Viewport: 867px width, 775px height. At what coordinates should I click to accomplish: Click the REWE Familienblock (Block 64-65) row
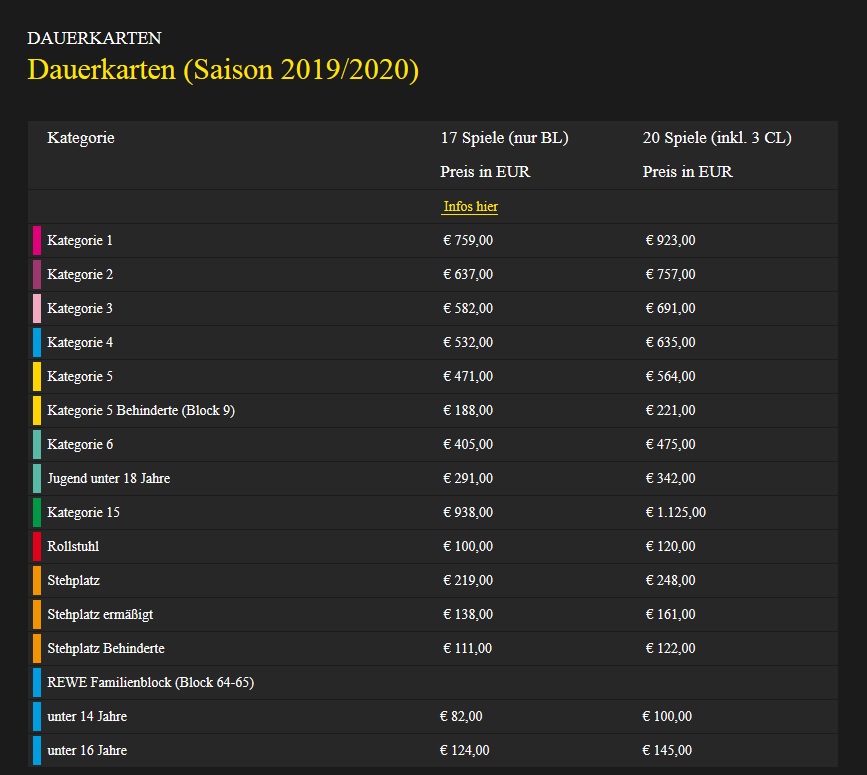[x=150, y=682]
